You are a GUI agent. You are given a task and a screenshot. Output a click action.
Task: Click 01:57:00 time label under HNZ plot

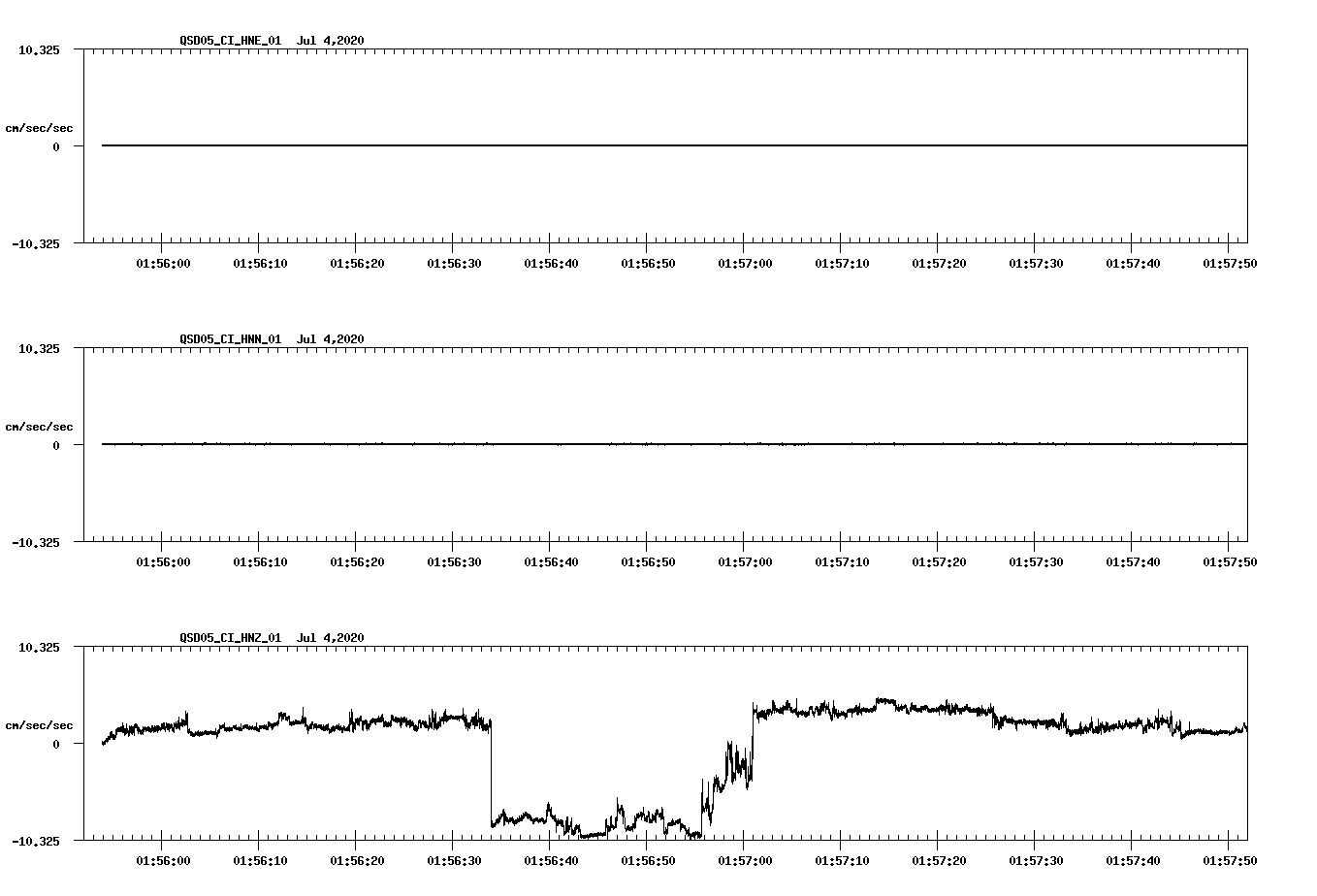click(x=745, y=861)
